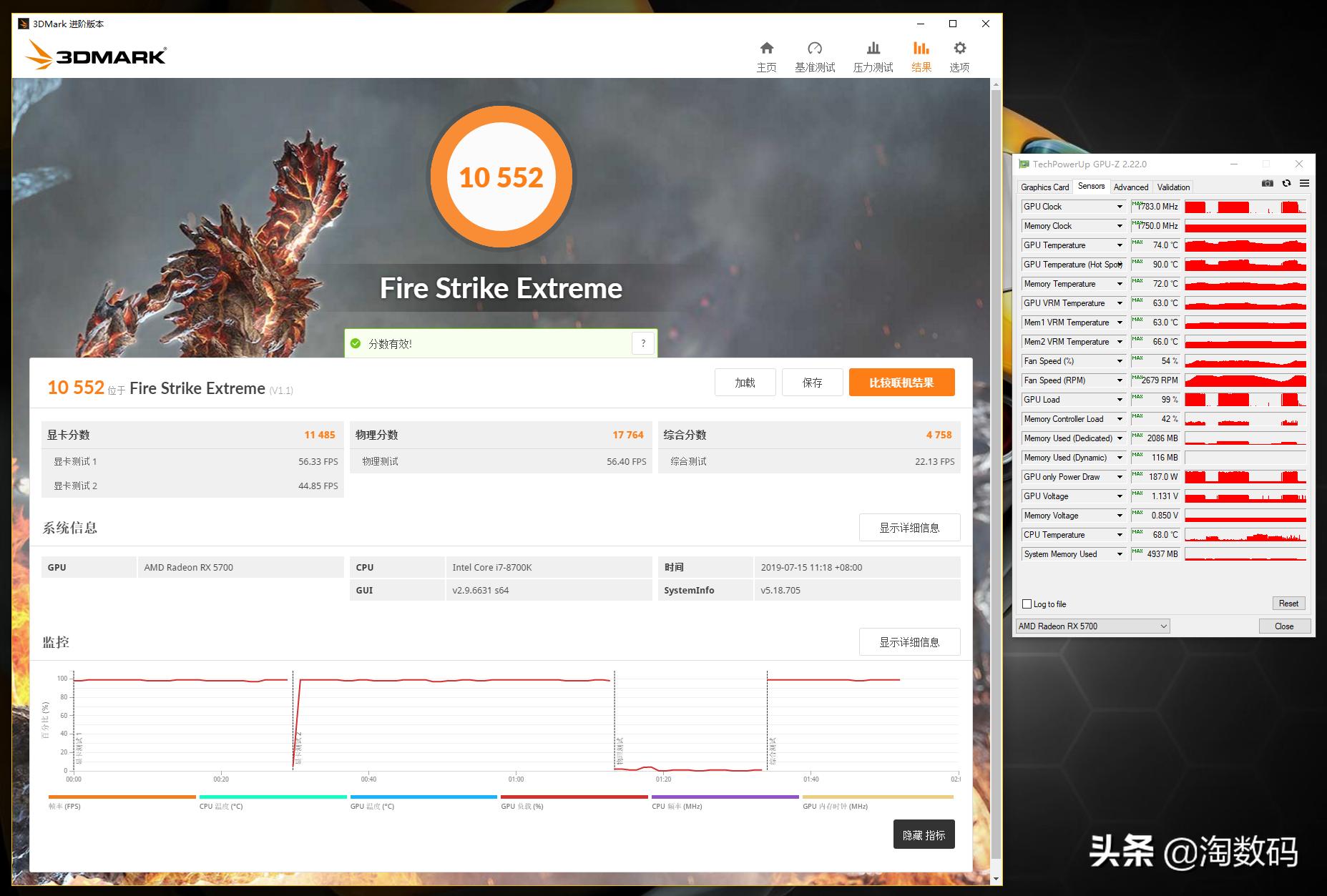Open the Memory Clock sensor dropdown
The width and height of the screenshot is (1327, 896).
[x=1120, y=226]
